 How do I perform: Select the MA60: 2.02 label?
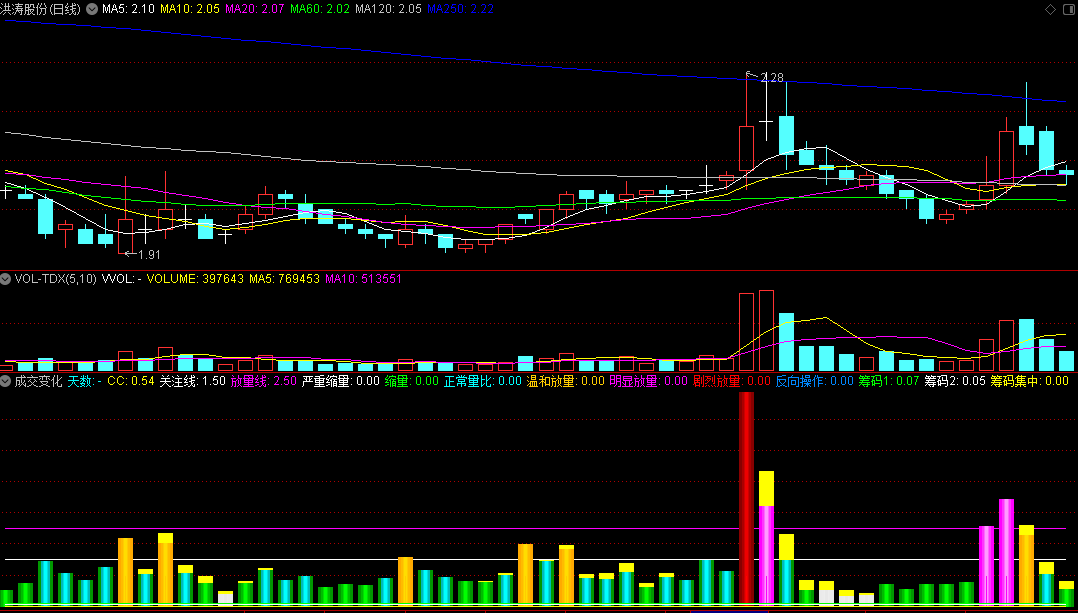[320, 10]
